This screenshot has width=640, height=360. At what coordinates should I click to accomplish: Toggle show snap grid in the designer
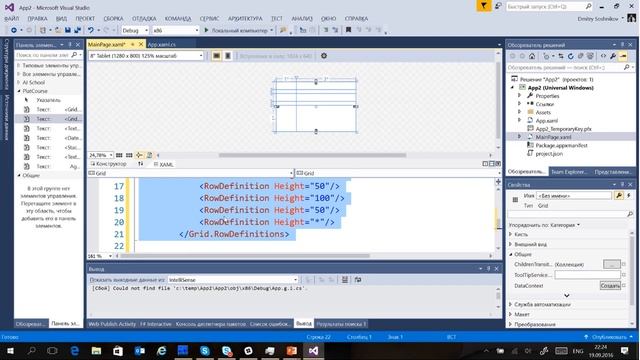[119, 155]
